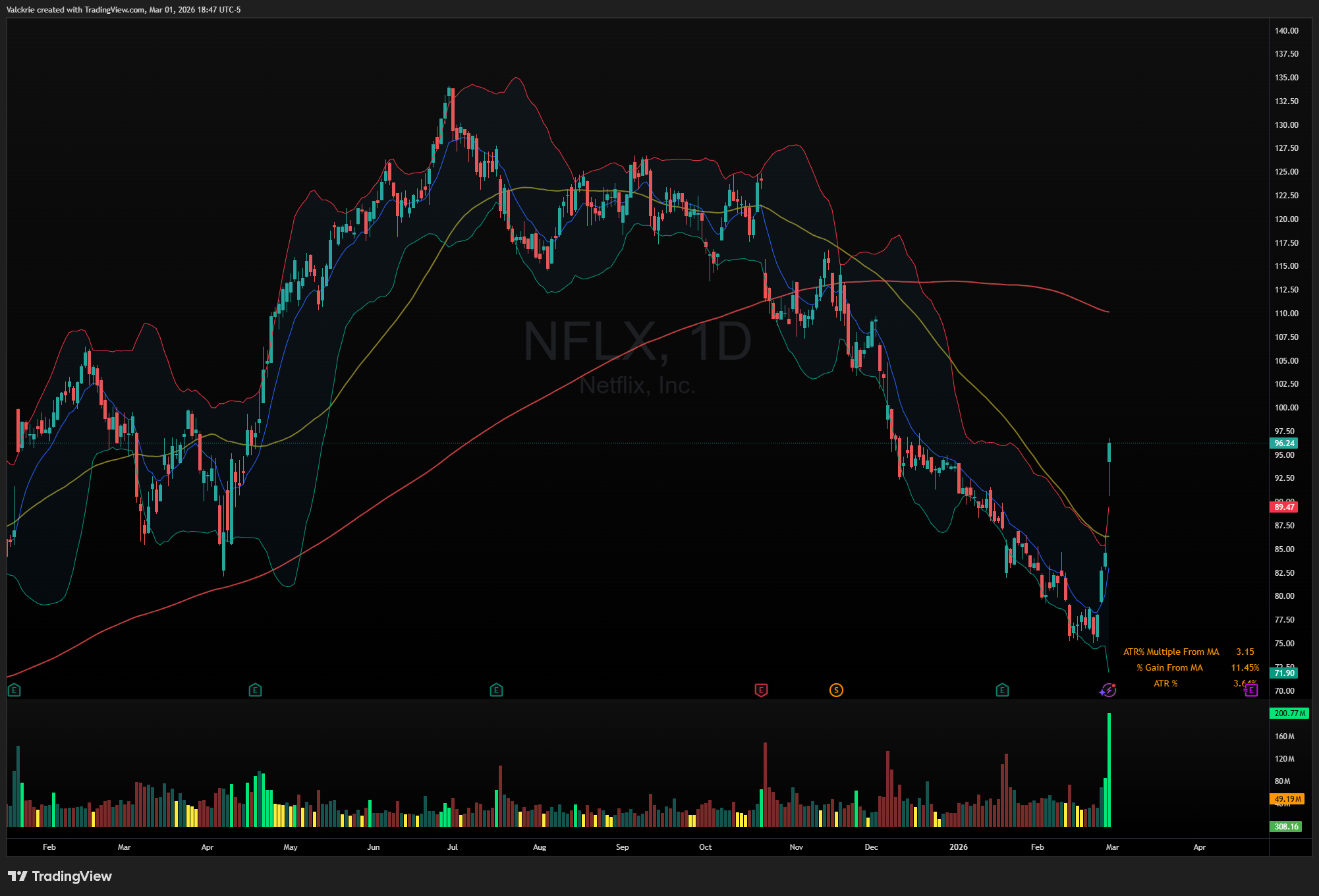Click the 2026 label on time axis
The width and height of the screenshot is (1319, 896).
click(958, 847)
